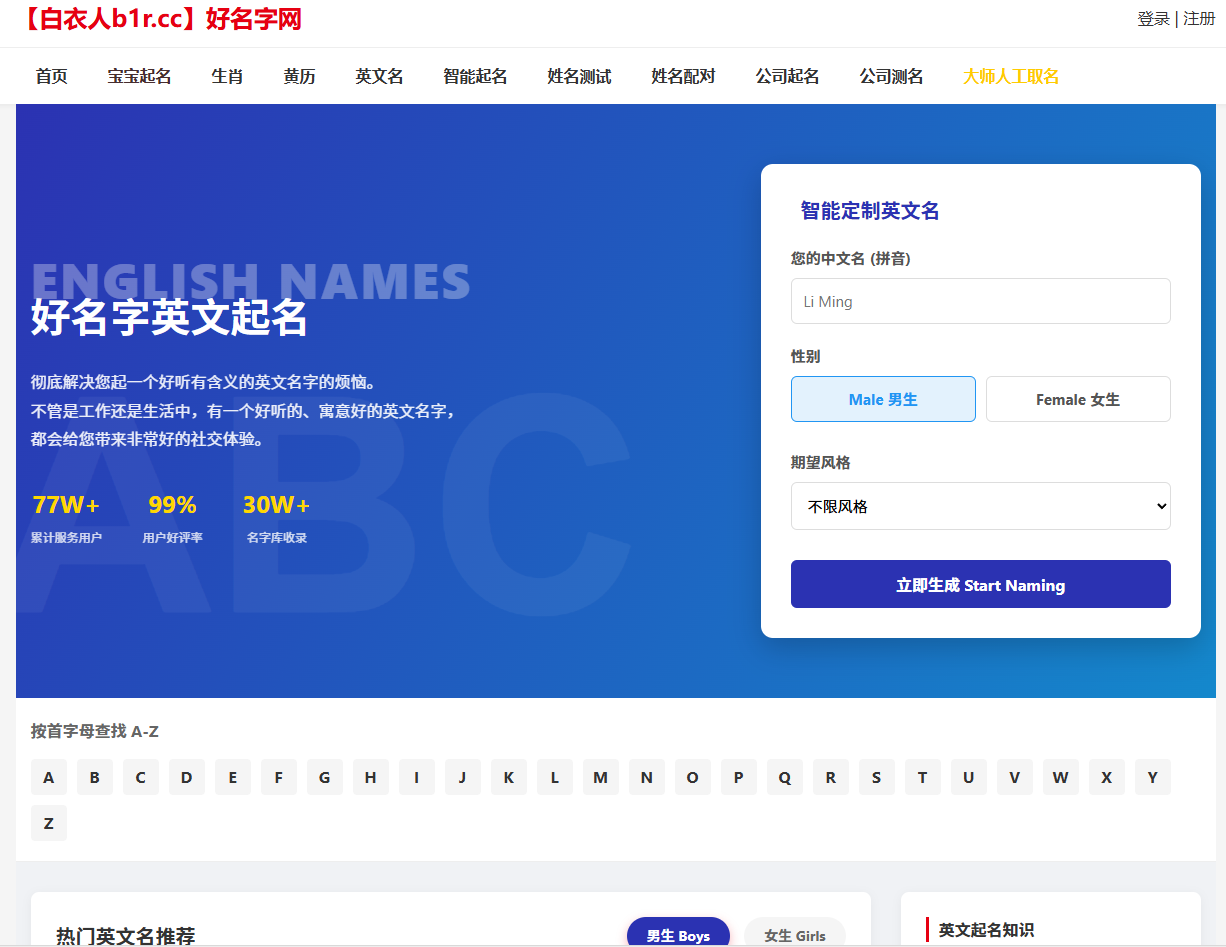Focus the Chinese name pinyin input field

[x=980, y=301]
